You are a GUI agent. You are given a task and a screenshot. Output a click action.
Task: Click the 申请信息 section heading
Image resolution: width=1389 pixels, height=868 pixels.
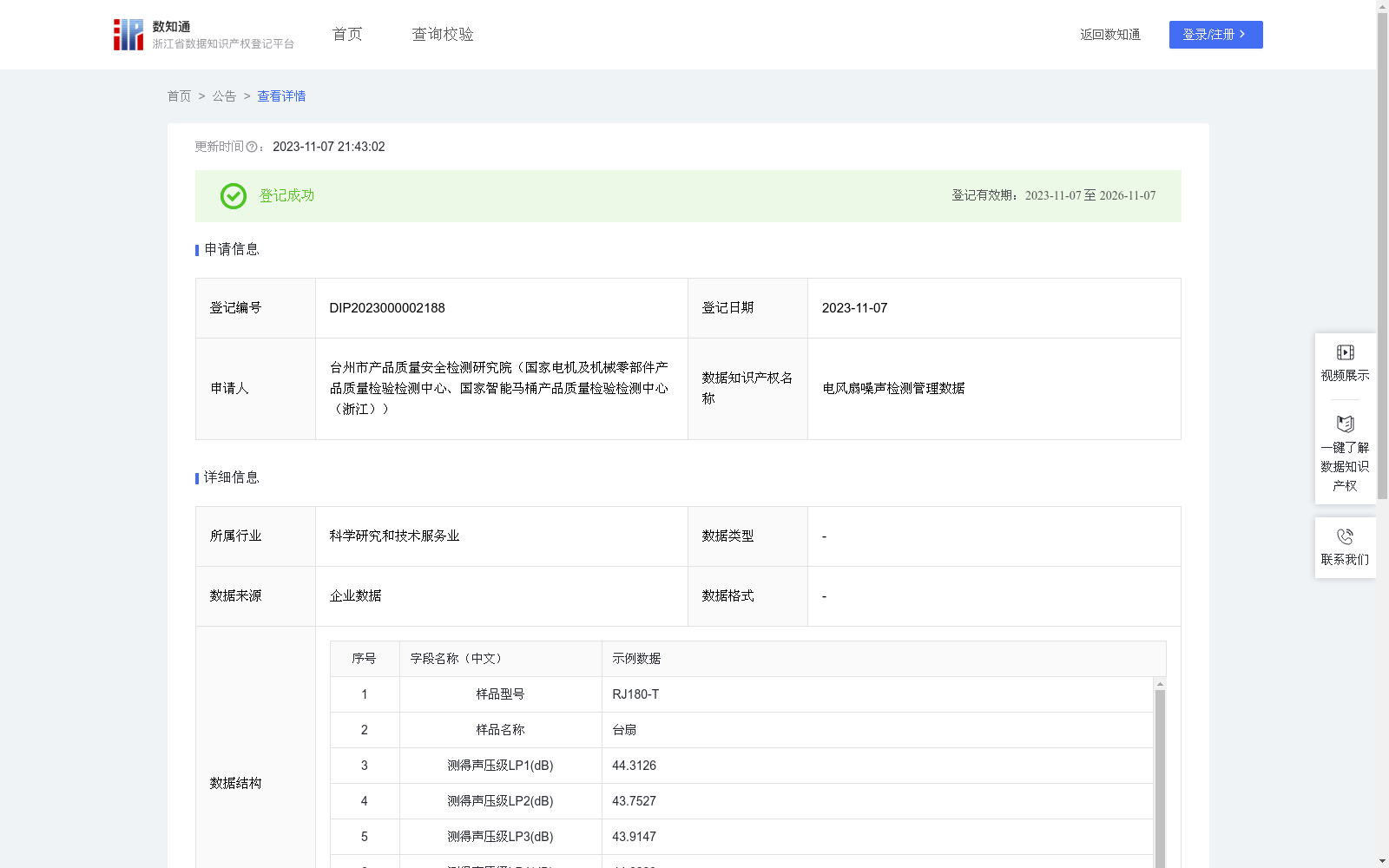tap(231, 250)
